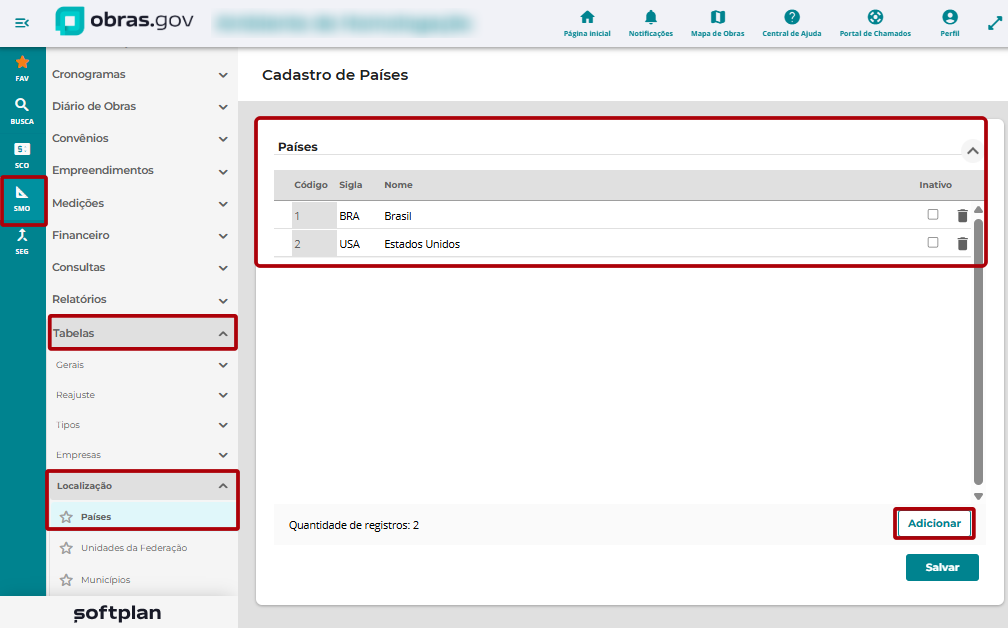
Task: Favorite Municípios with its star icon
Action: [x=66, y=580]
